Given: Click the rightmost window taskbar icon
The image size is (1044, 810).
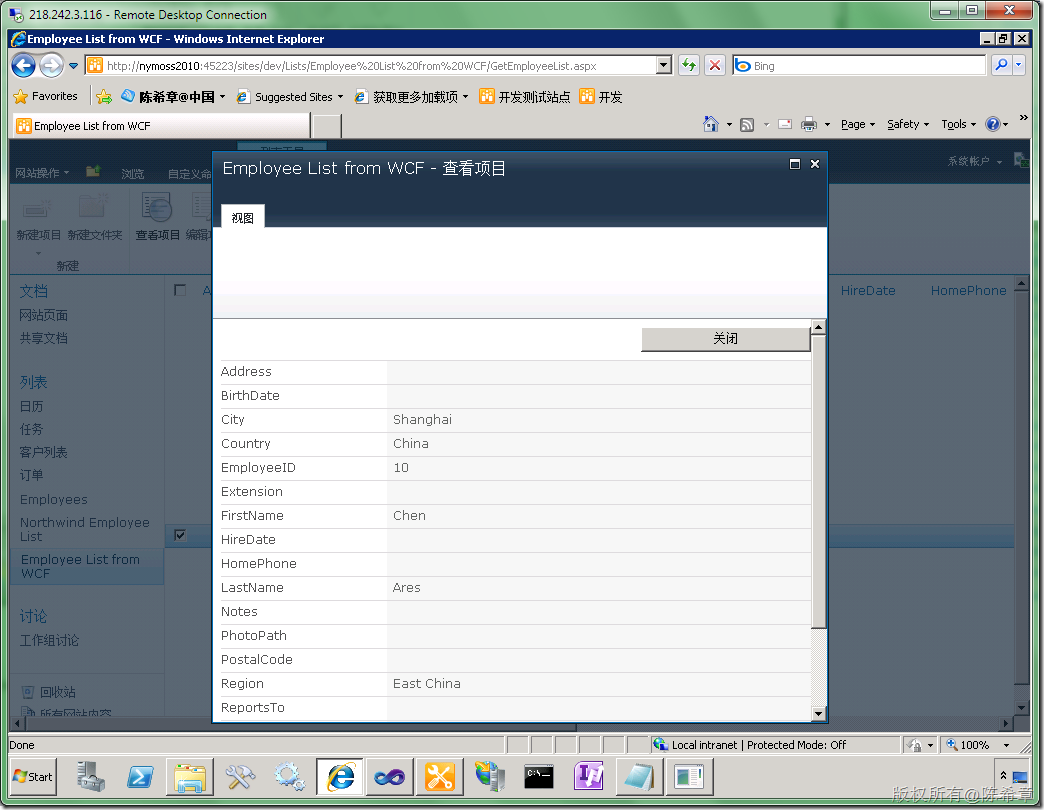Looking at the screenshot, I should tap(689, 777).
